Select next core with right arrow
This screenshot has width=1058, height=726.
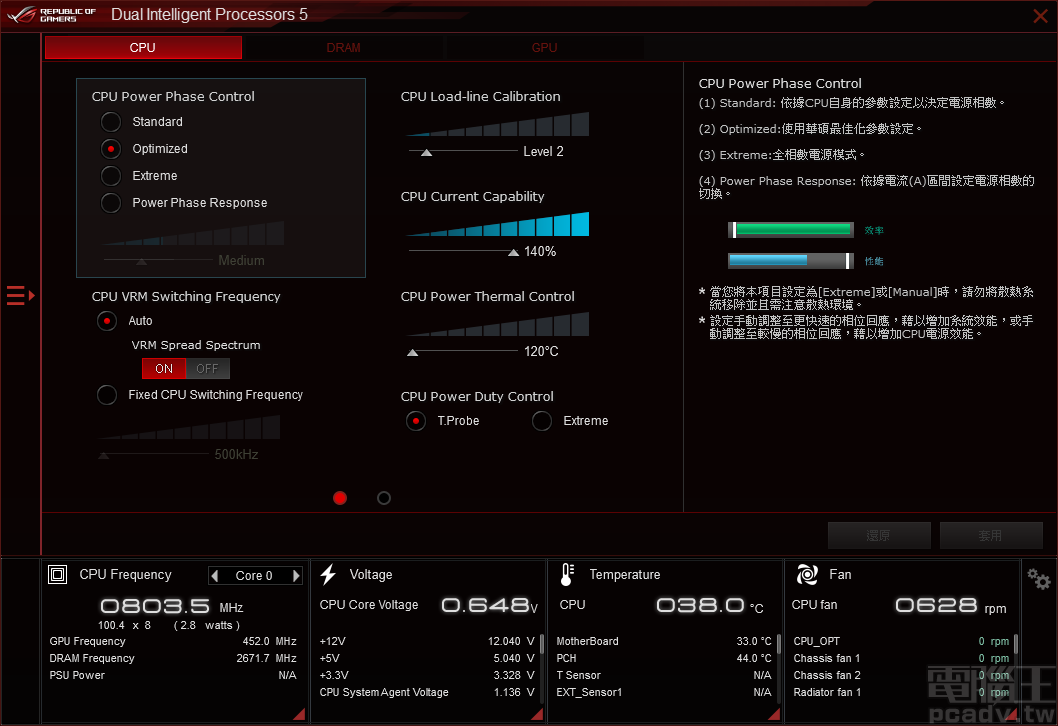(296, 576)
